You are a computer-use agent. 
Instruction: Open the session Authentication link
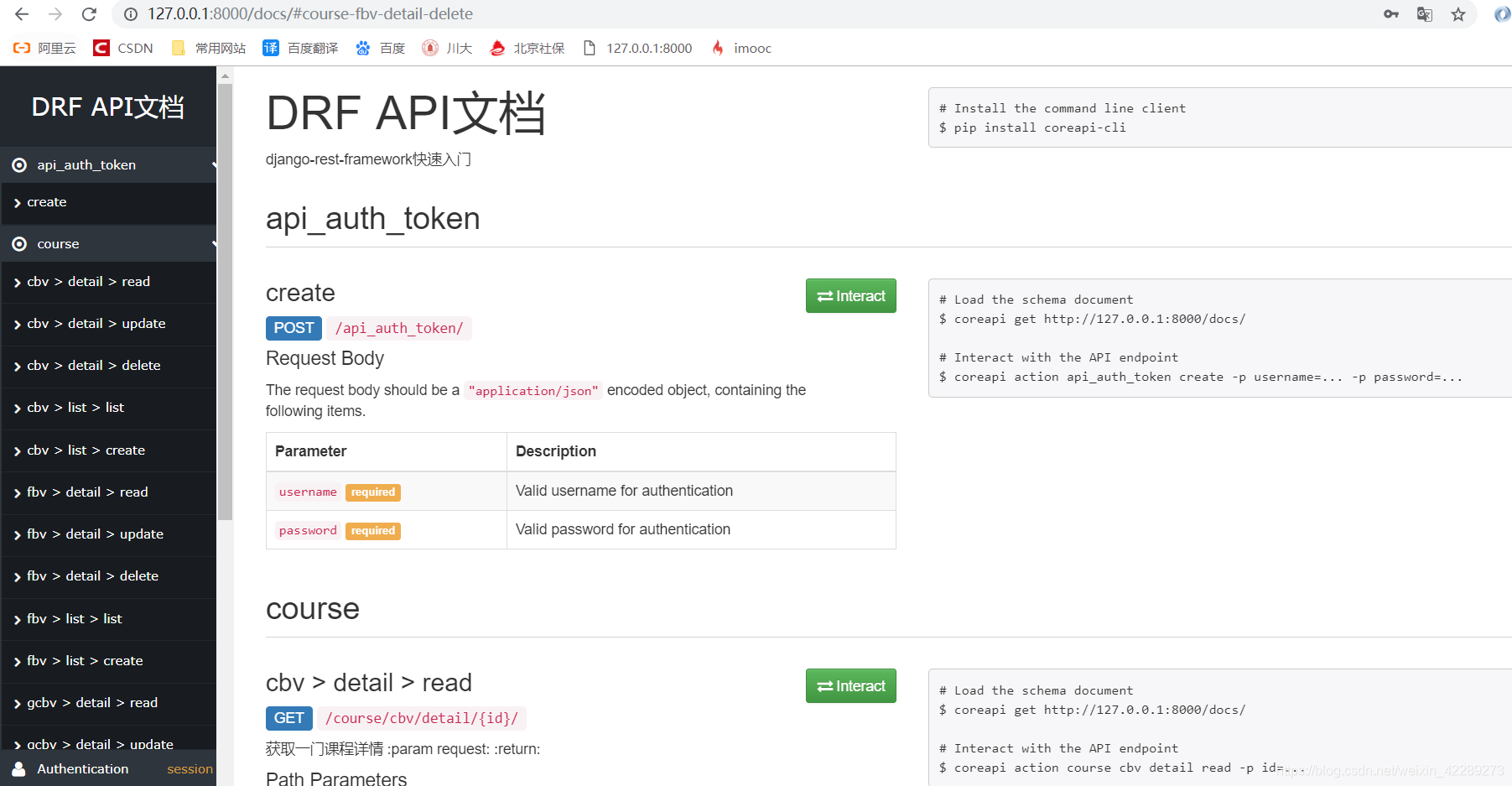click(x=190, y=768)
